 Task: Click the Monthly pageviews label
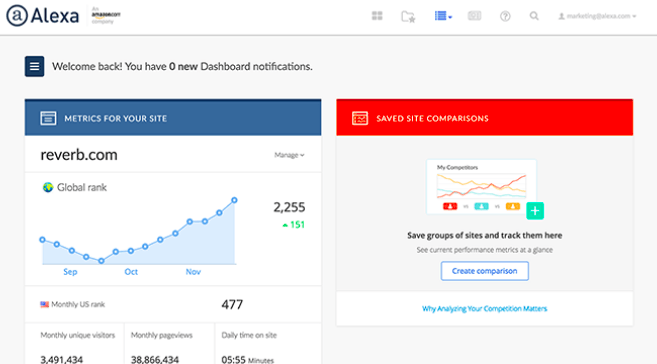point(162,335)
